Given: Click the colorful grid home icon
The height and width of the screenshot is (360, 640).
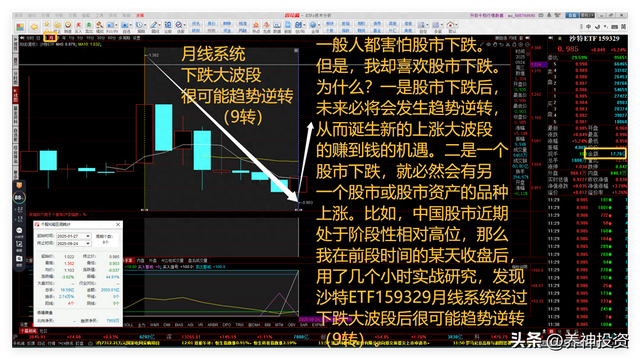Looking at the screenshot, I should tap(20, 27).
